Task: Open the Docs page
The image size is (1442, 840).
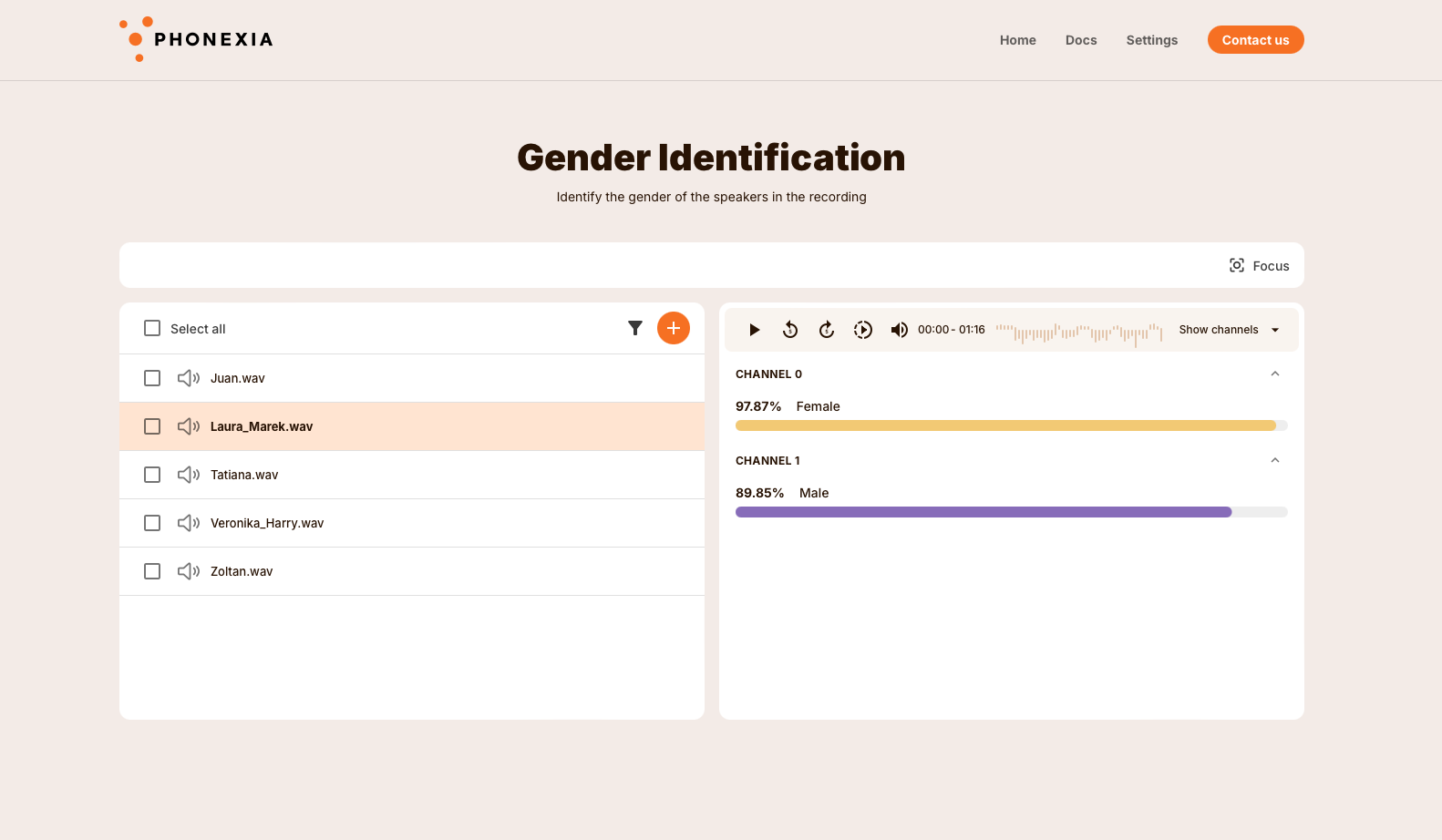Action: pos(1081,40)
